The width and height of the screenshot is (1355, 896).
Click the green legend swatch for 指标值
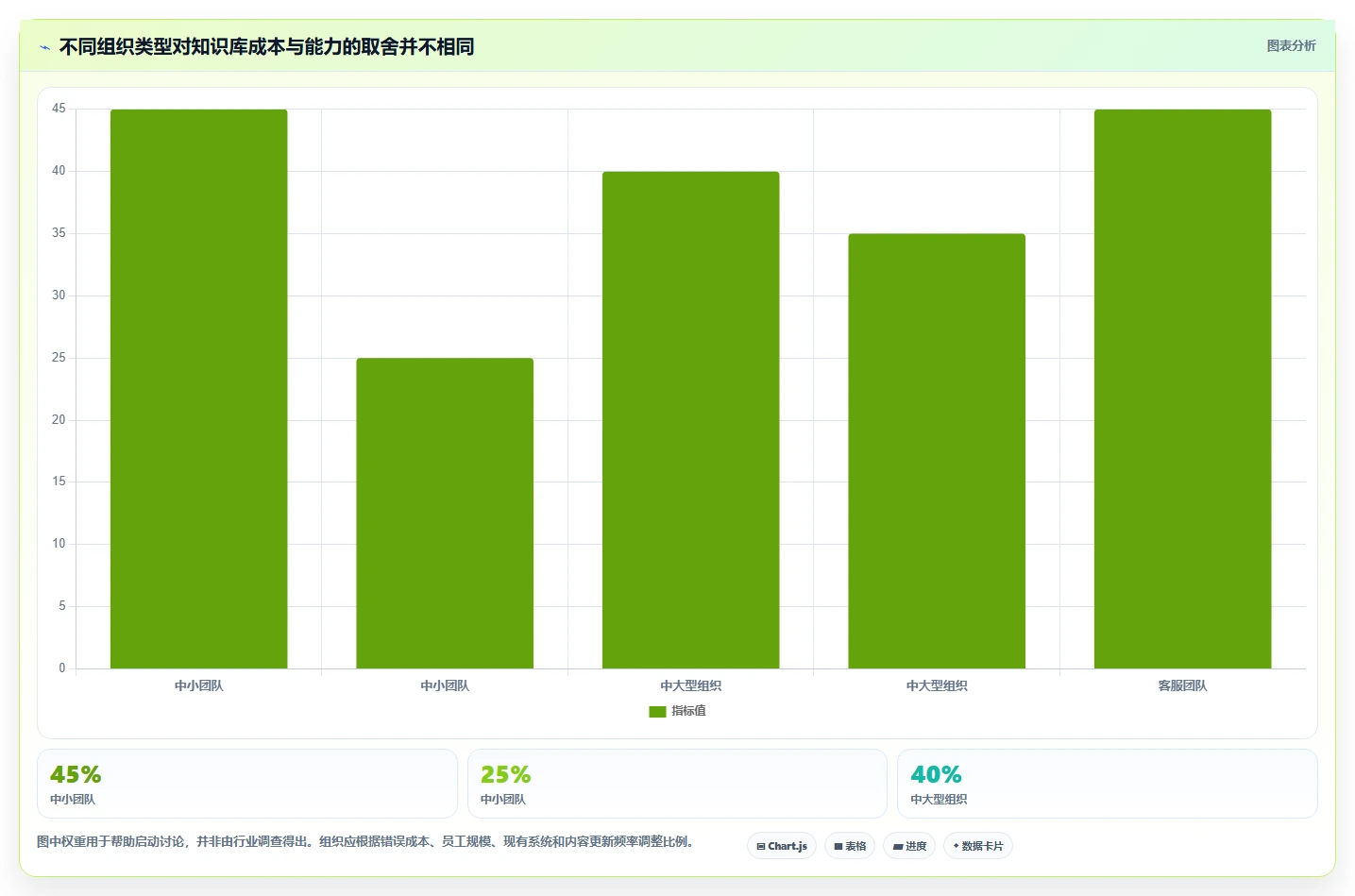click(x=657, y=712)
